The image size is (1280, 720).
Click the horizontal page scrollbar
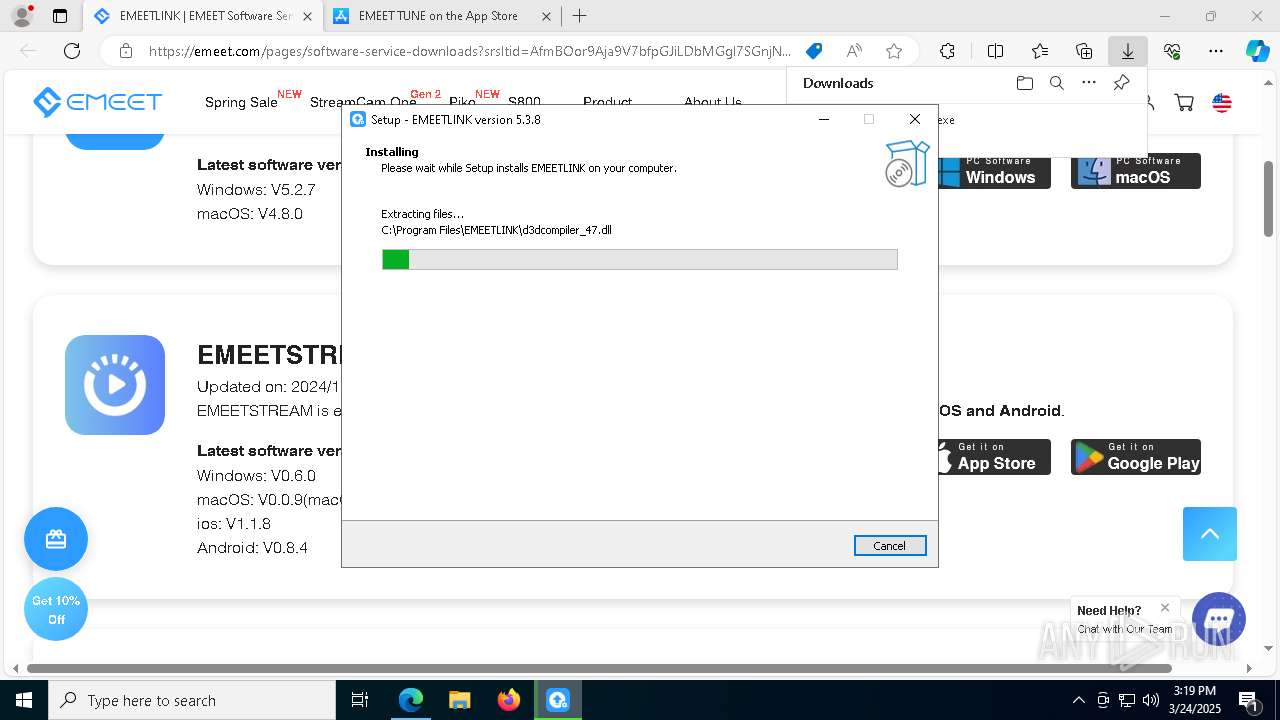click(599, 668)
